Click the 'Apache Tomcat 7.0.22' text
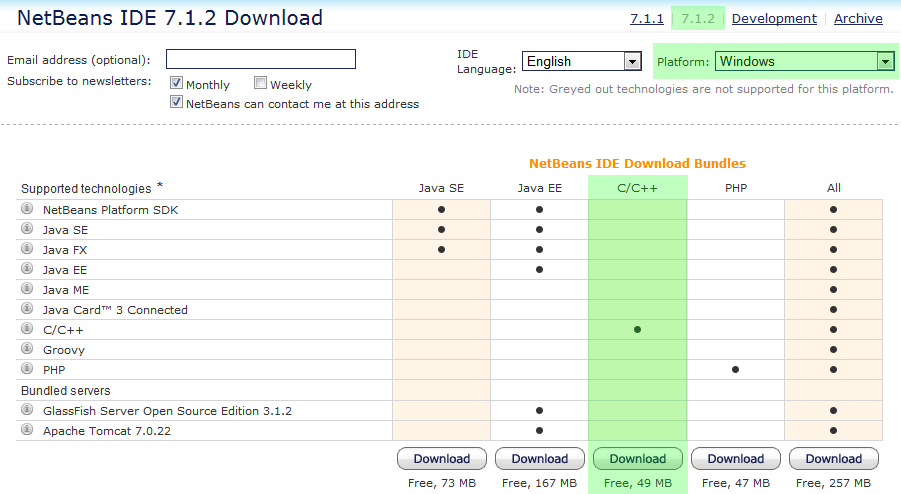901x494 pixels. pos(107,431)
